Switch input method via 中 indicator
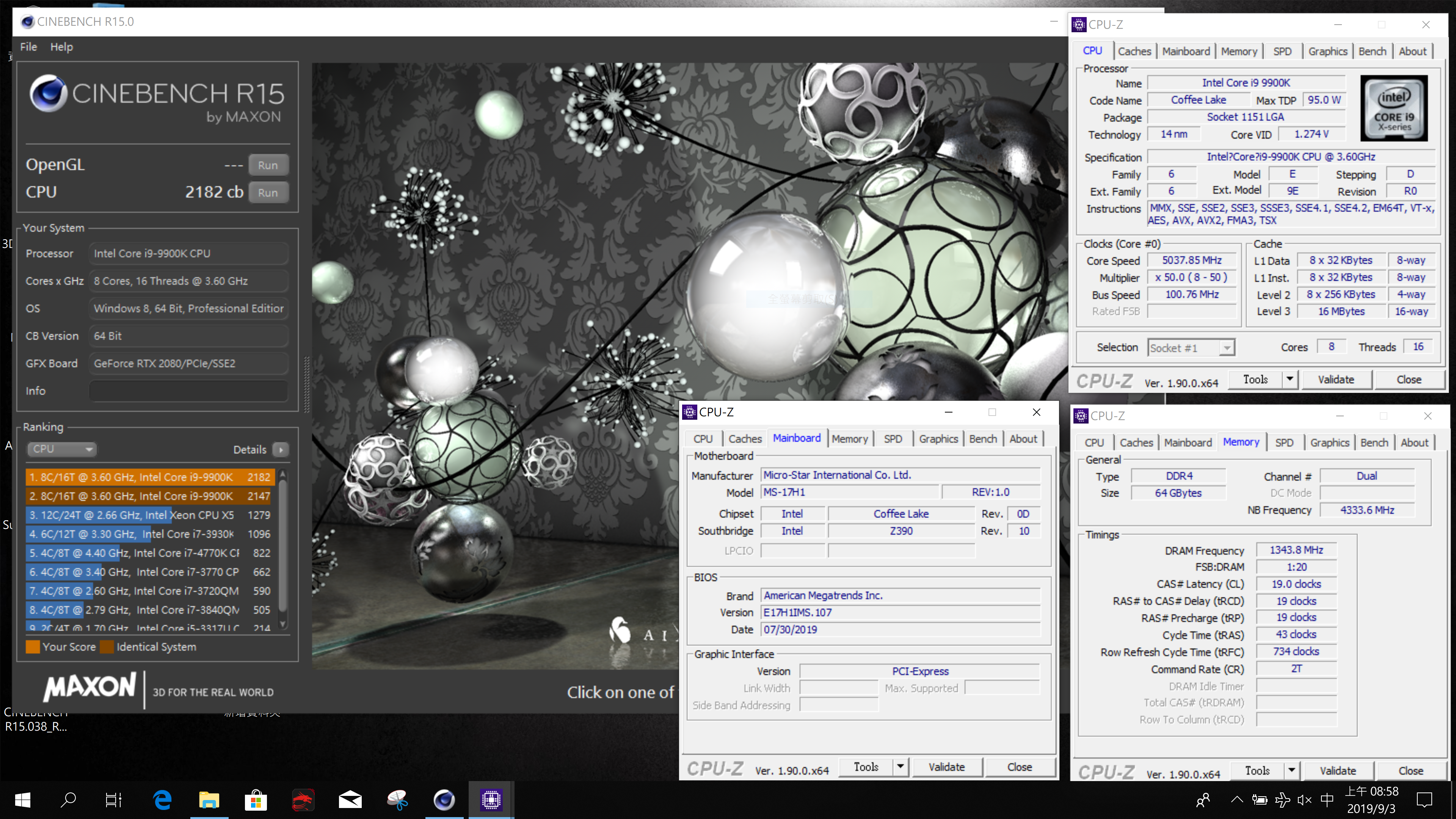Viewport: 1456px width, 819px height. (x=1327, y=800)
